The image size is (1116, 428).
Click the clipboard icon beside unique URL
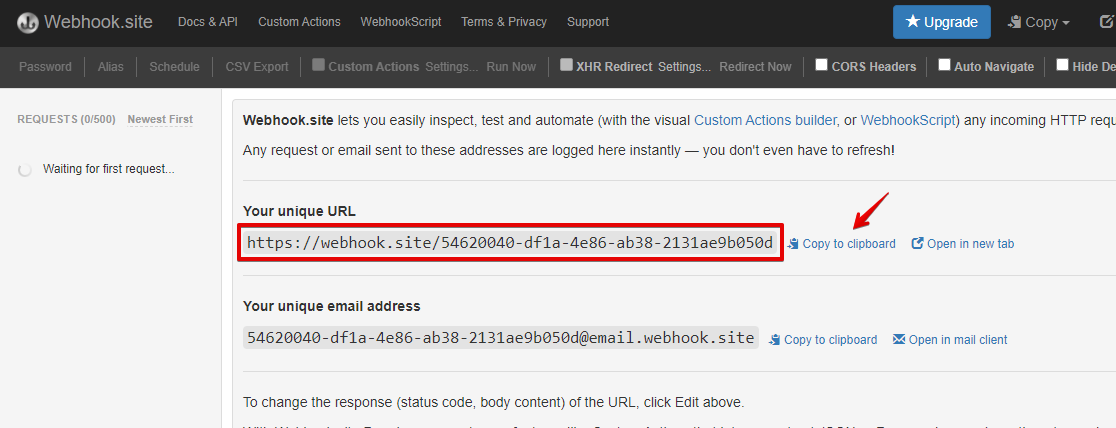[794, 244]
